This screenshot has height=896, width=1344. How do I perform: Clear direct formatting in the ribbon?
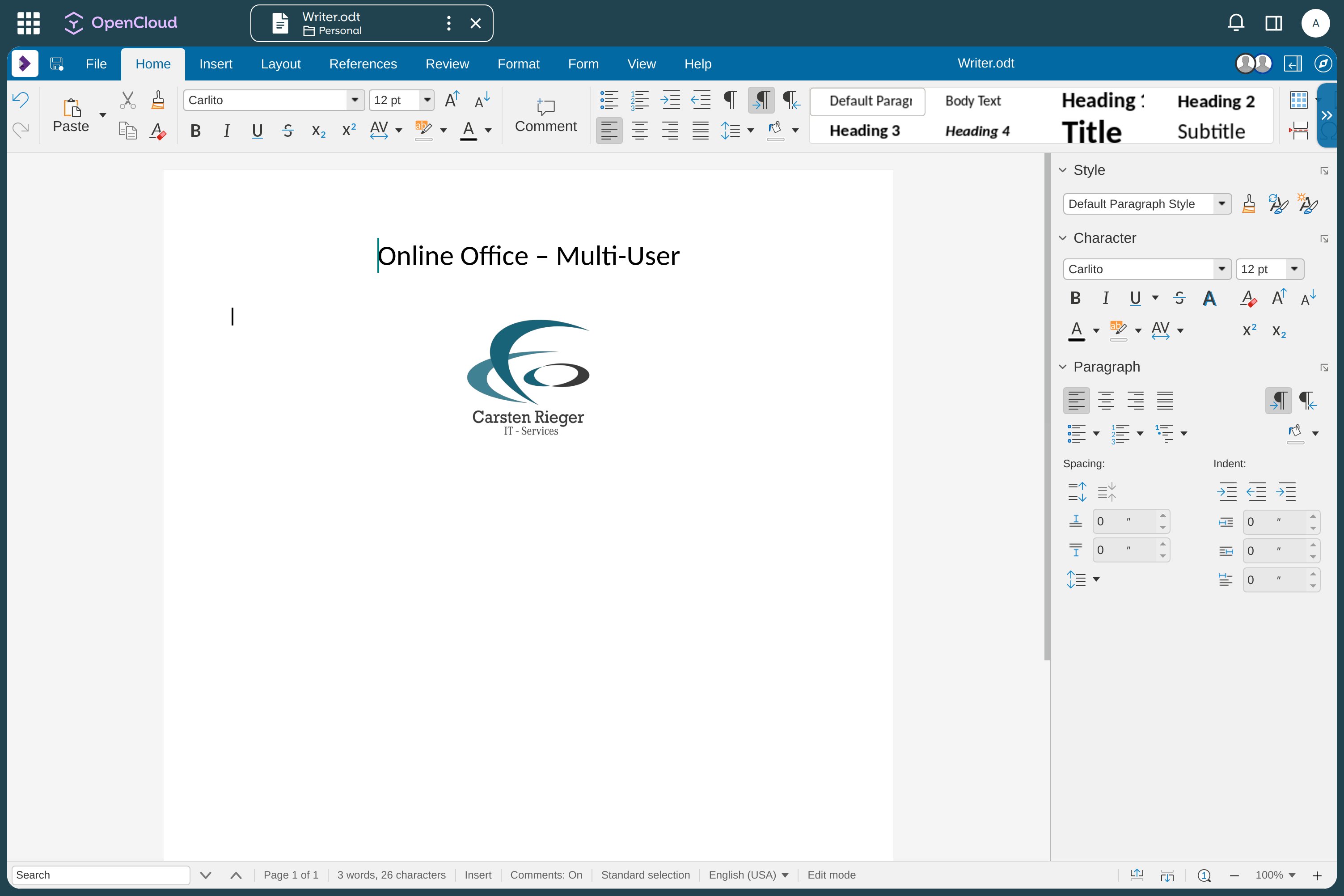pos(158,131)
